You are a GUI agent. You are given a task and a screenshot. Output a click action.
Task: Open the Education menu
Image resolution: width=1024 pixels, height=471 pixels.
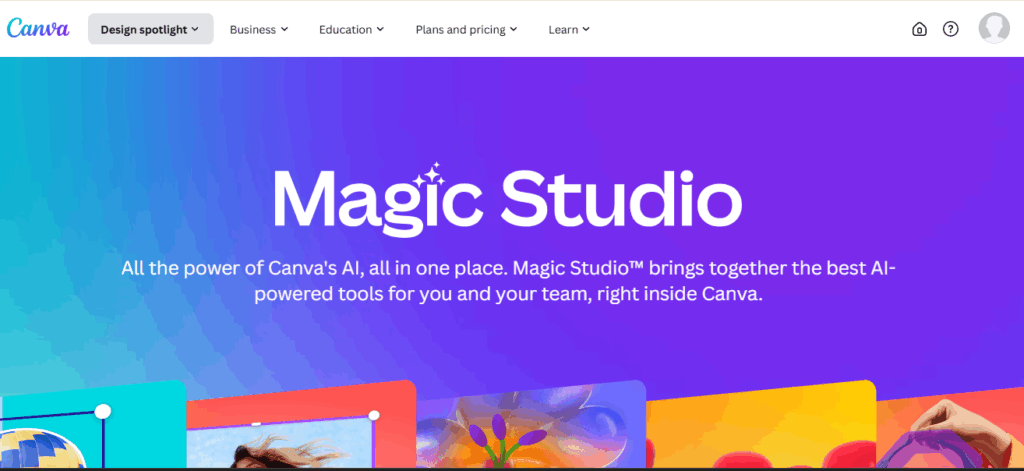click(x=351, y=29)
